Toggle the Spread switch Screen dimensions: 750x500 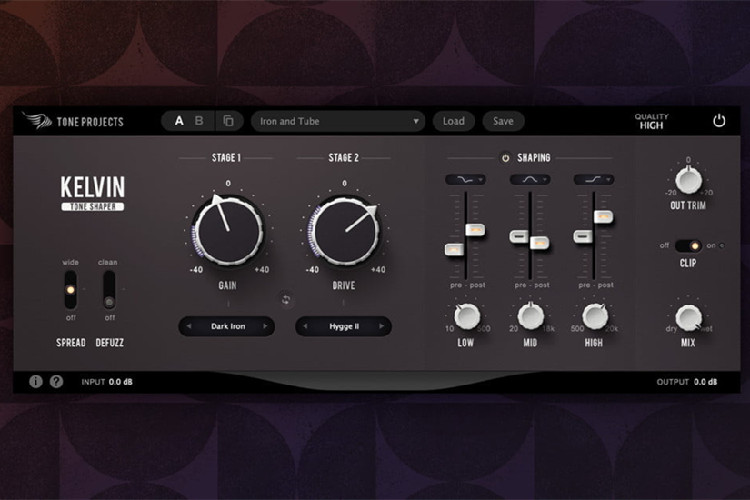[x=70, y=290]
